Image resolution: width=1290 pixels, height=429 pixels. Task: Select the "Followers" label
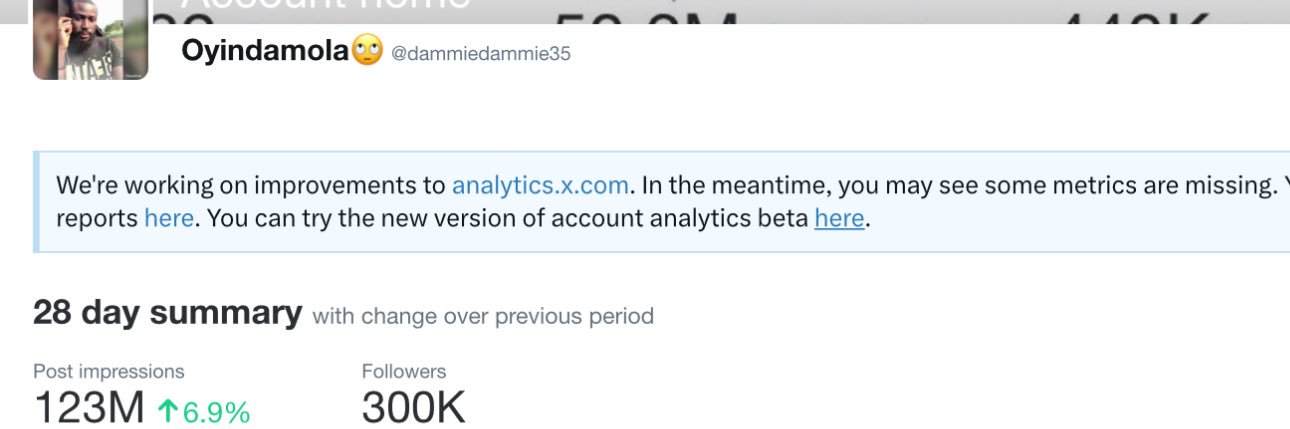pyautogui.click(x=403, y=371)
